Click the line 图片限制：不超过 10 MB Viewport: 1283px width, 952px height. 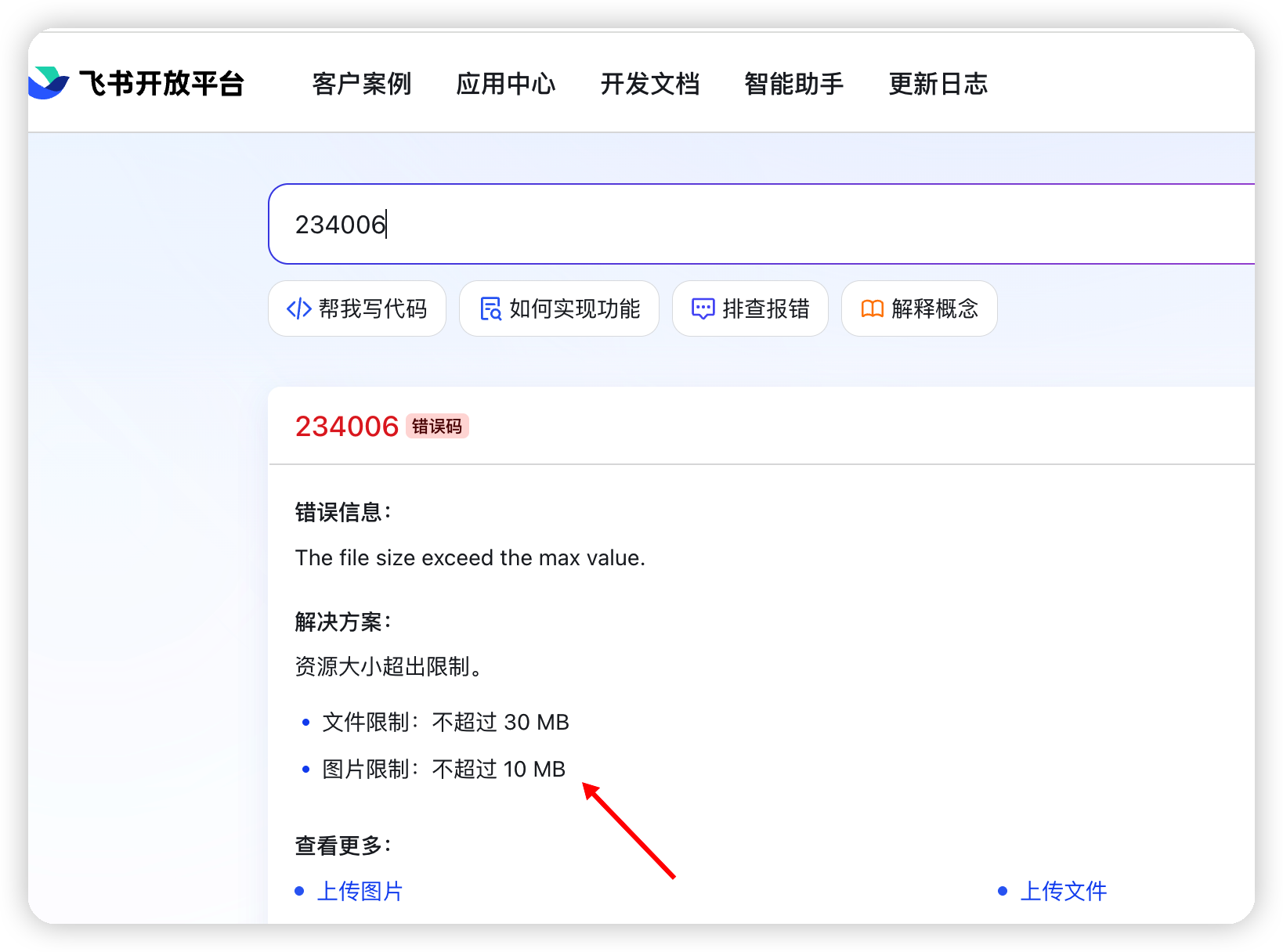(444, 769)
